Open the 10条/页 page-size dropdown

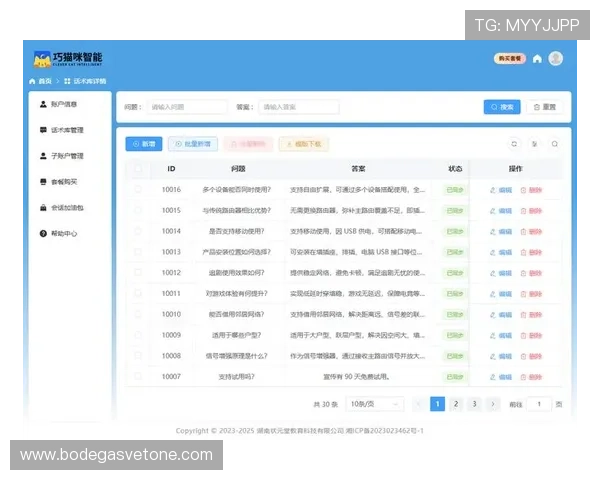pyautogui.click(x=375, y=404)
